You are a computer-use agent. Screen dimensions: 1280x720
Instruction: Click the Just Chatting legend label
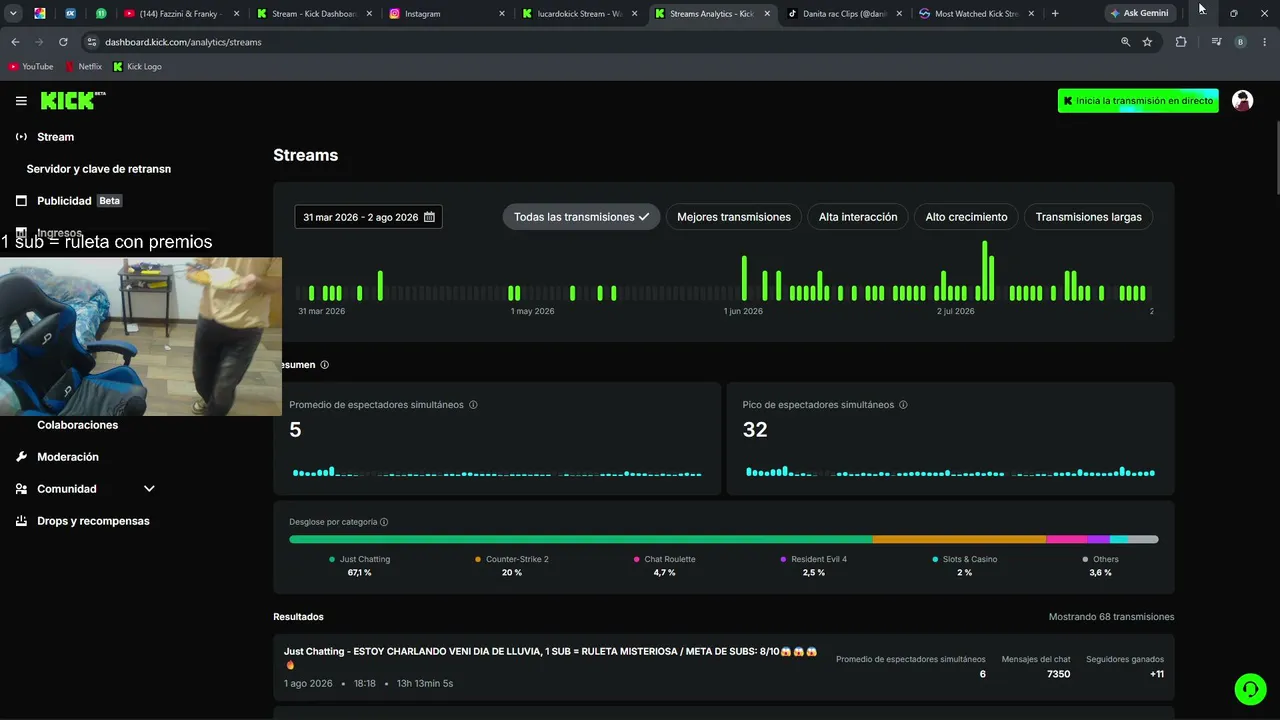pos(365,559)
